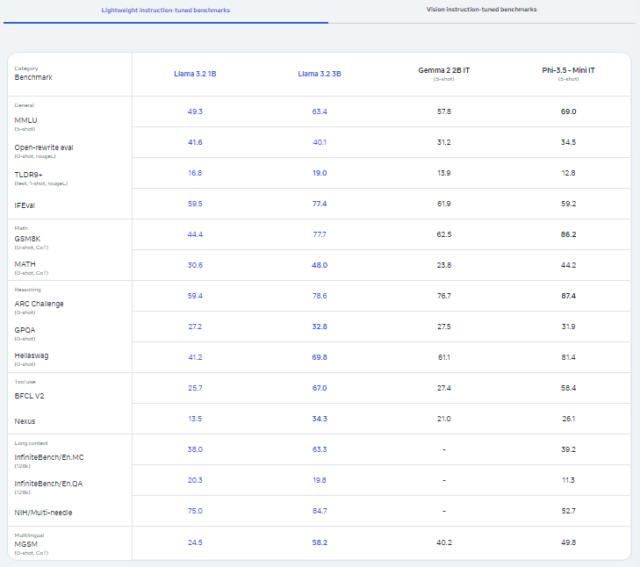Image resolution: width=640 pixels, height=567 pixels.
Task: Click BFCL V2 score 58.4
Action: [568, 388]
